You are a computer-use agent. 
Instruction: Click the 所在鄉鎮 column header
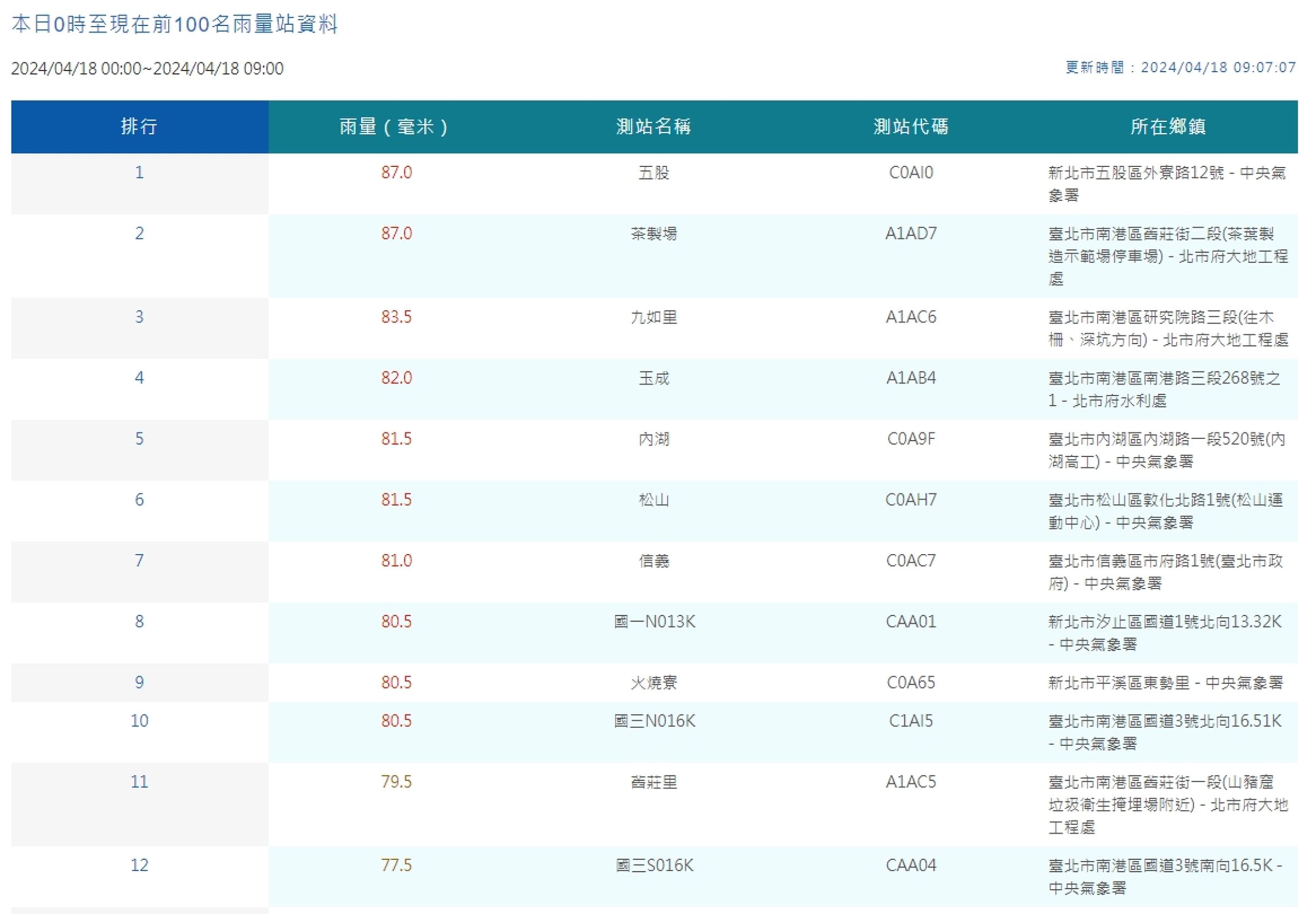[x=1168, y=127]
